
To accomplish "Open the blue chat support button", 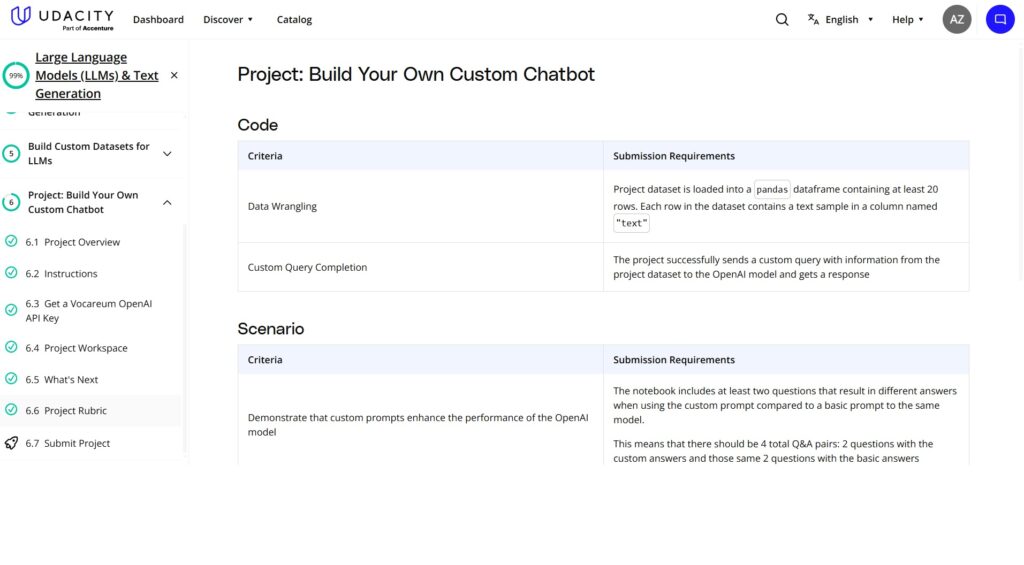I will pyautogui.click(x=1000, y=20).
